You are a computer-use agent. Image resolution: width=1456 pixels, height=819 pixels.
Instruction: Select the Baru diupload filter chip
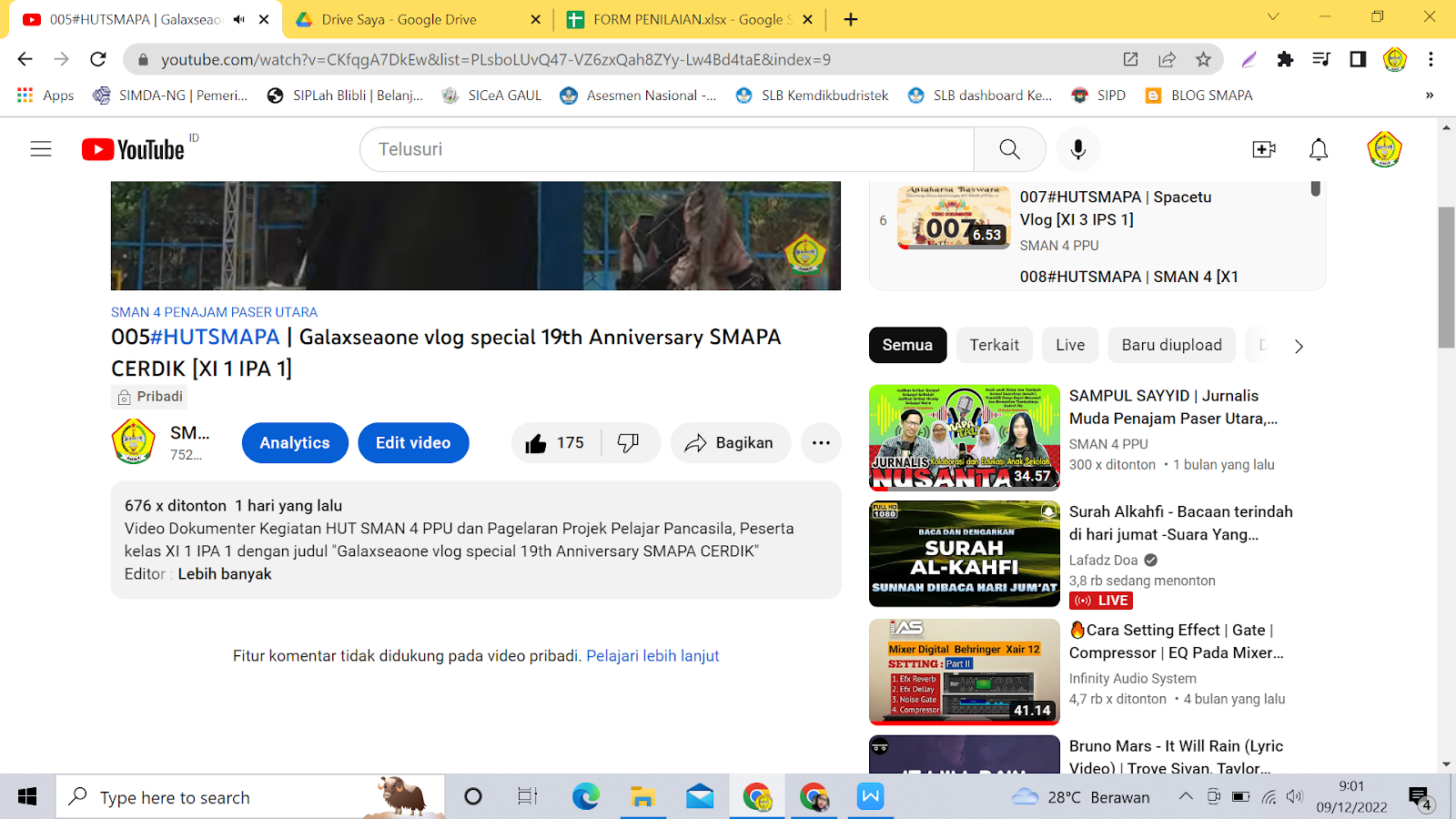(1171, 345)
